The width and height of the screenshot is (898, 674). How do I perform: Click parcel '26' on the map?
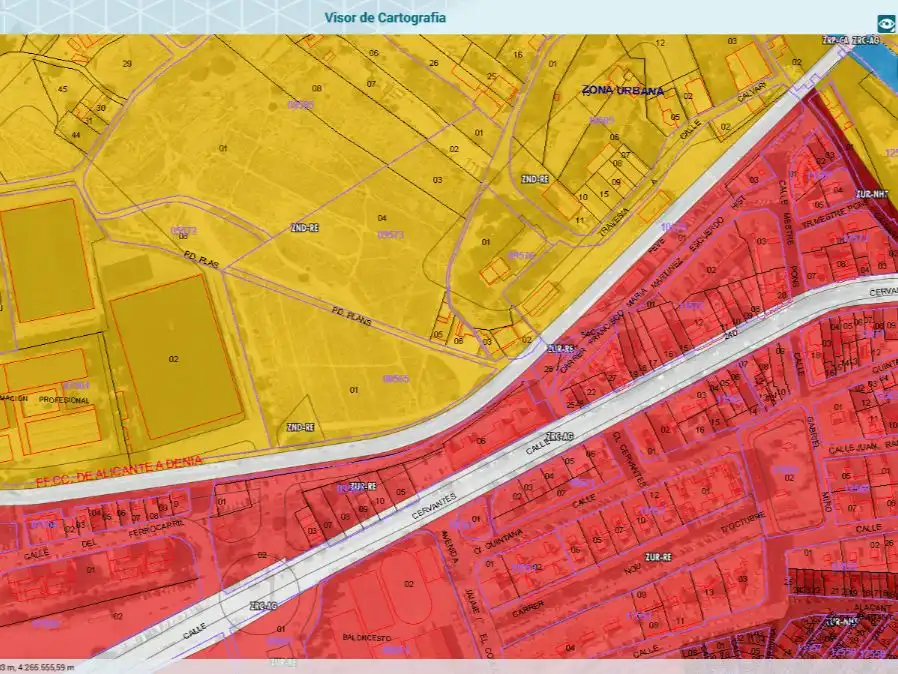(434, 63)
